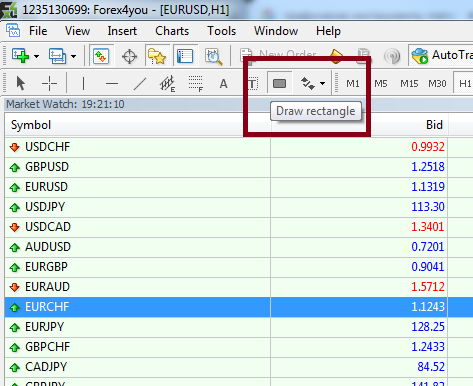
Task: Select the EURGBP row
Action: click(x=239, y=267)
